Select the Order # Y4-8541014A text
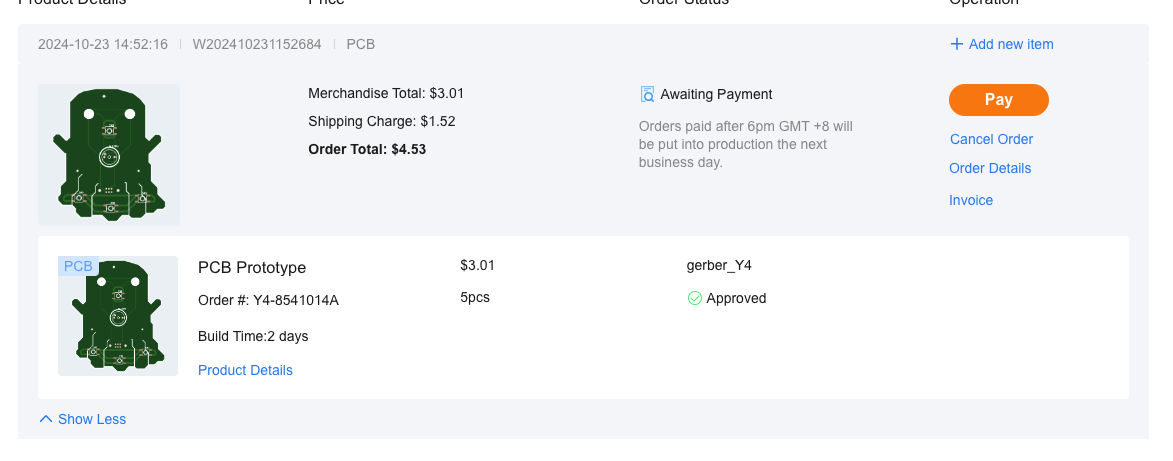The width and height of the screenshot is (1173, 461). click(x=268, y=300)
